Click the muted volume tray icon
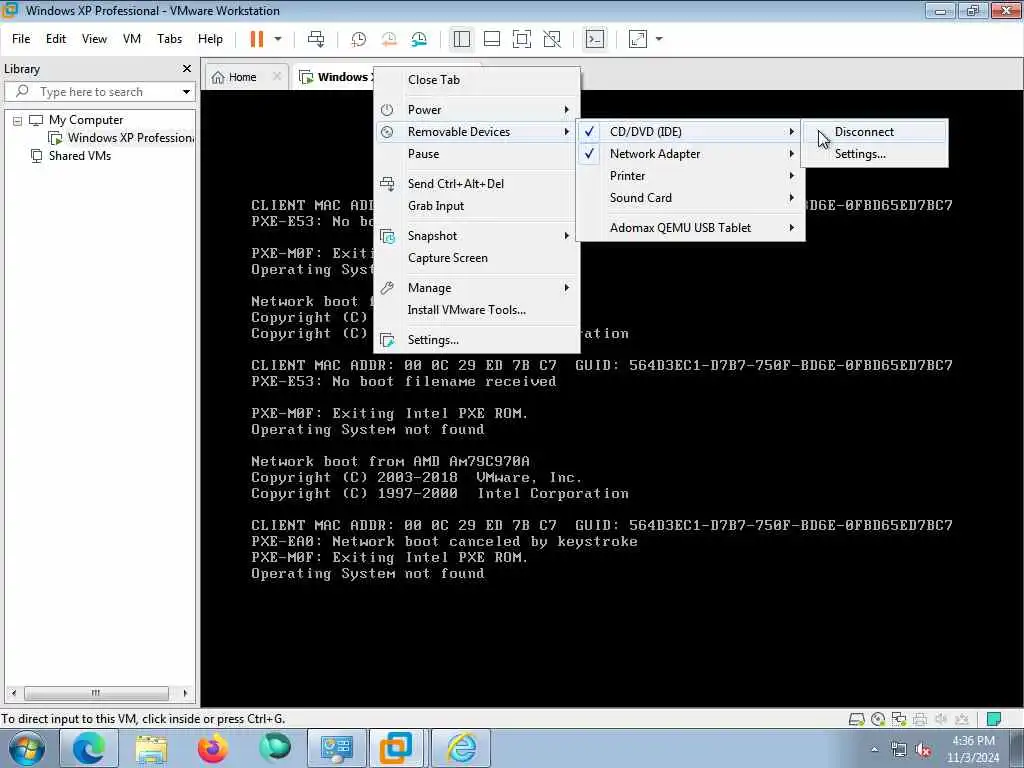Screen dimensions: 1024x768 (x=923, y=750)
